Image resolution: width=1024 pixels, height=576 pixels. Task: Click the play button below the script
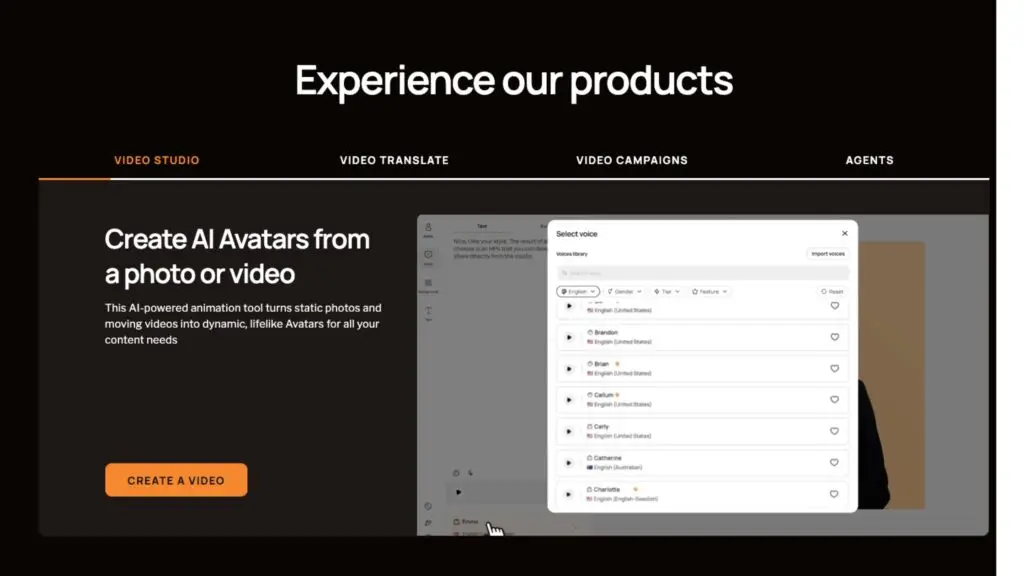458,491
